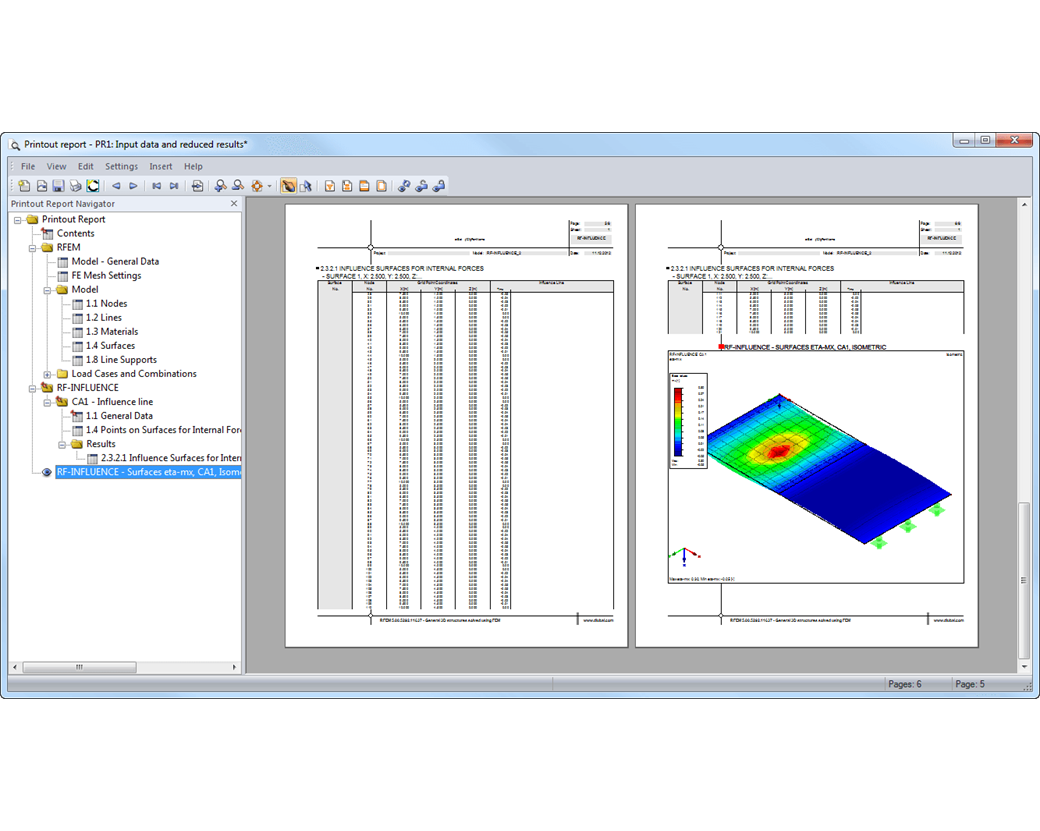Select 1.1 General Data under CA1
This screenshot has width=1040, height=831.
coord(119,416)
